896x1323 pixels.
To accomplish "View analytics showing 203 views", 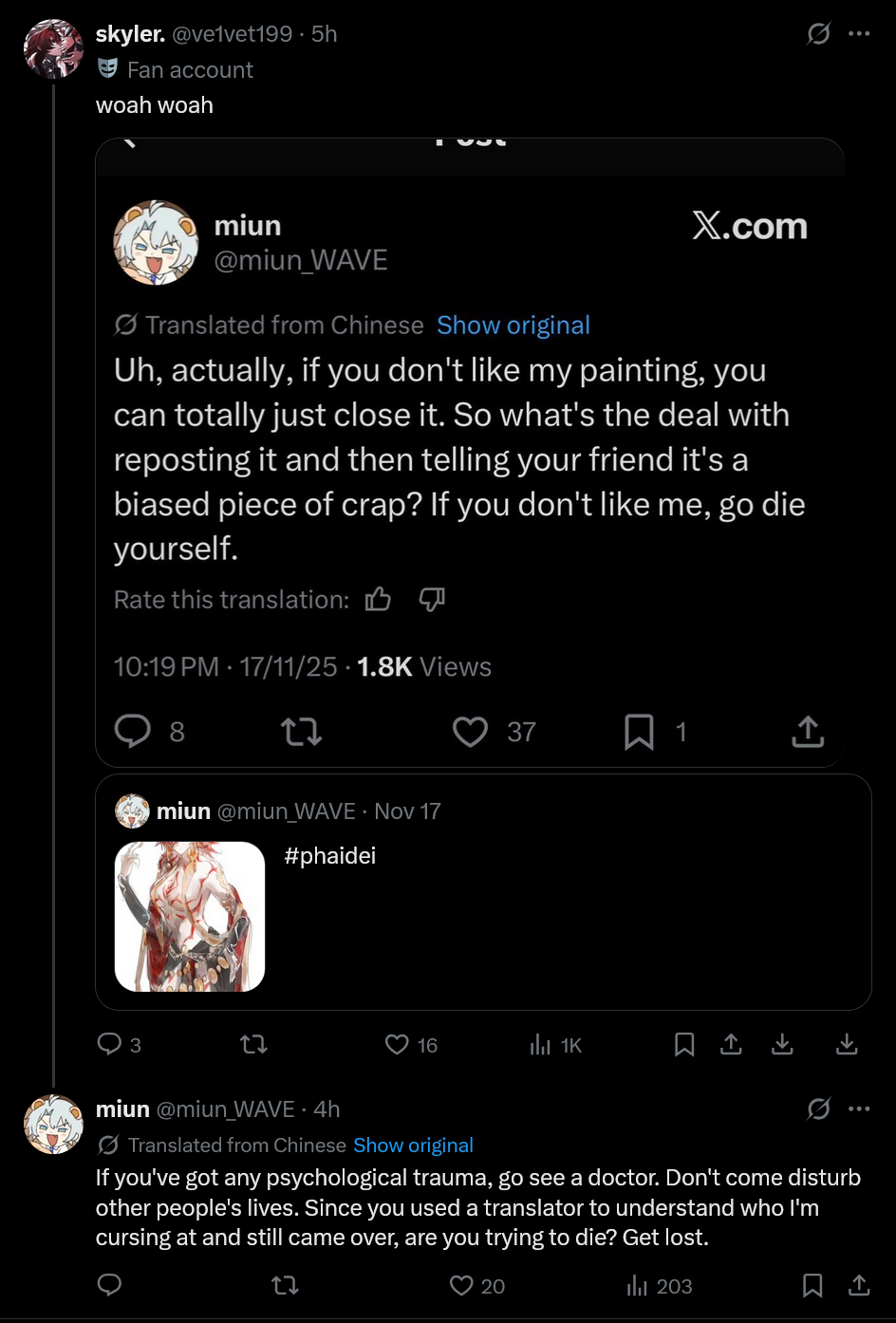I will (x=660, y=1286).
